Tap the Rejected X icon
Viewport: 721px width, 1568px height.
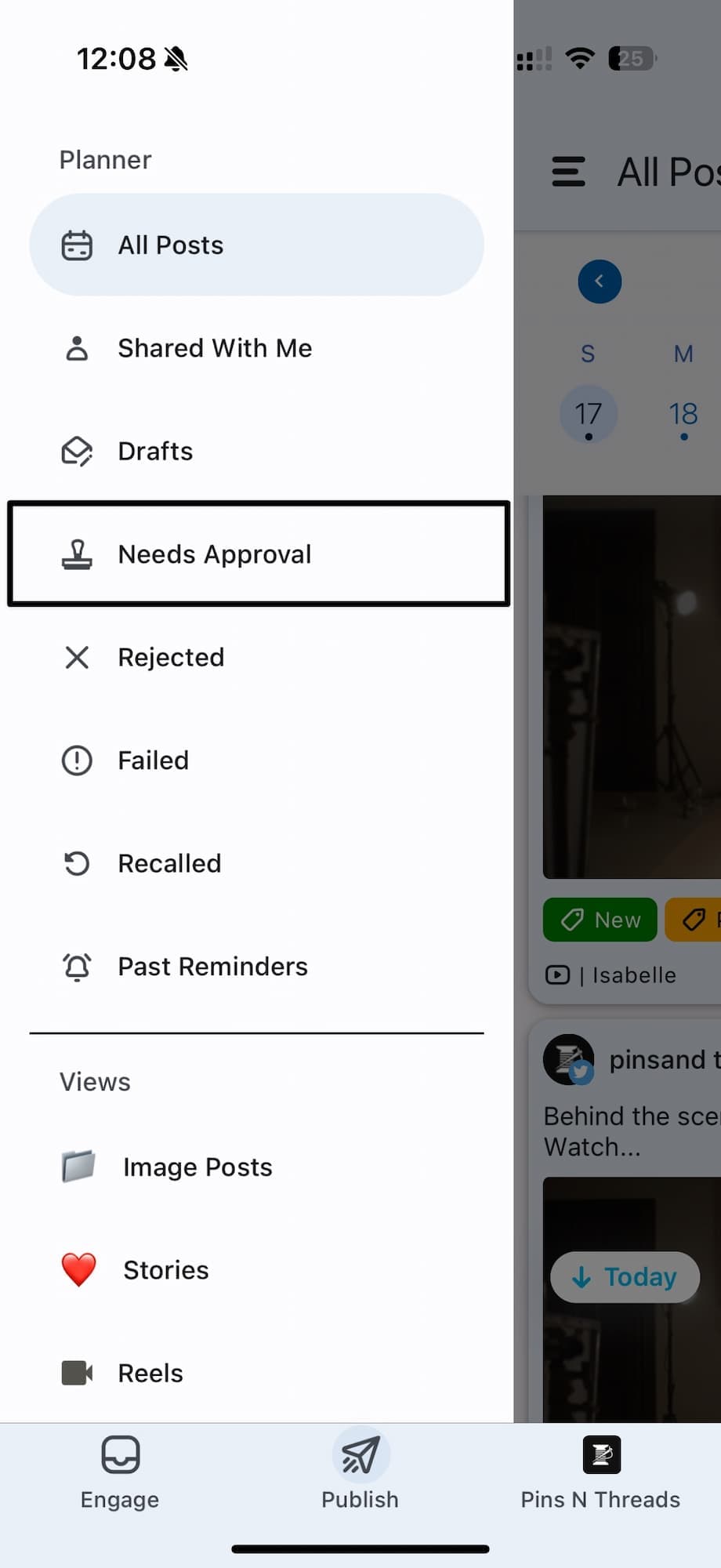pyautogui.click(x=77, y=657)
